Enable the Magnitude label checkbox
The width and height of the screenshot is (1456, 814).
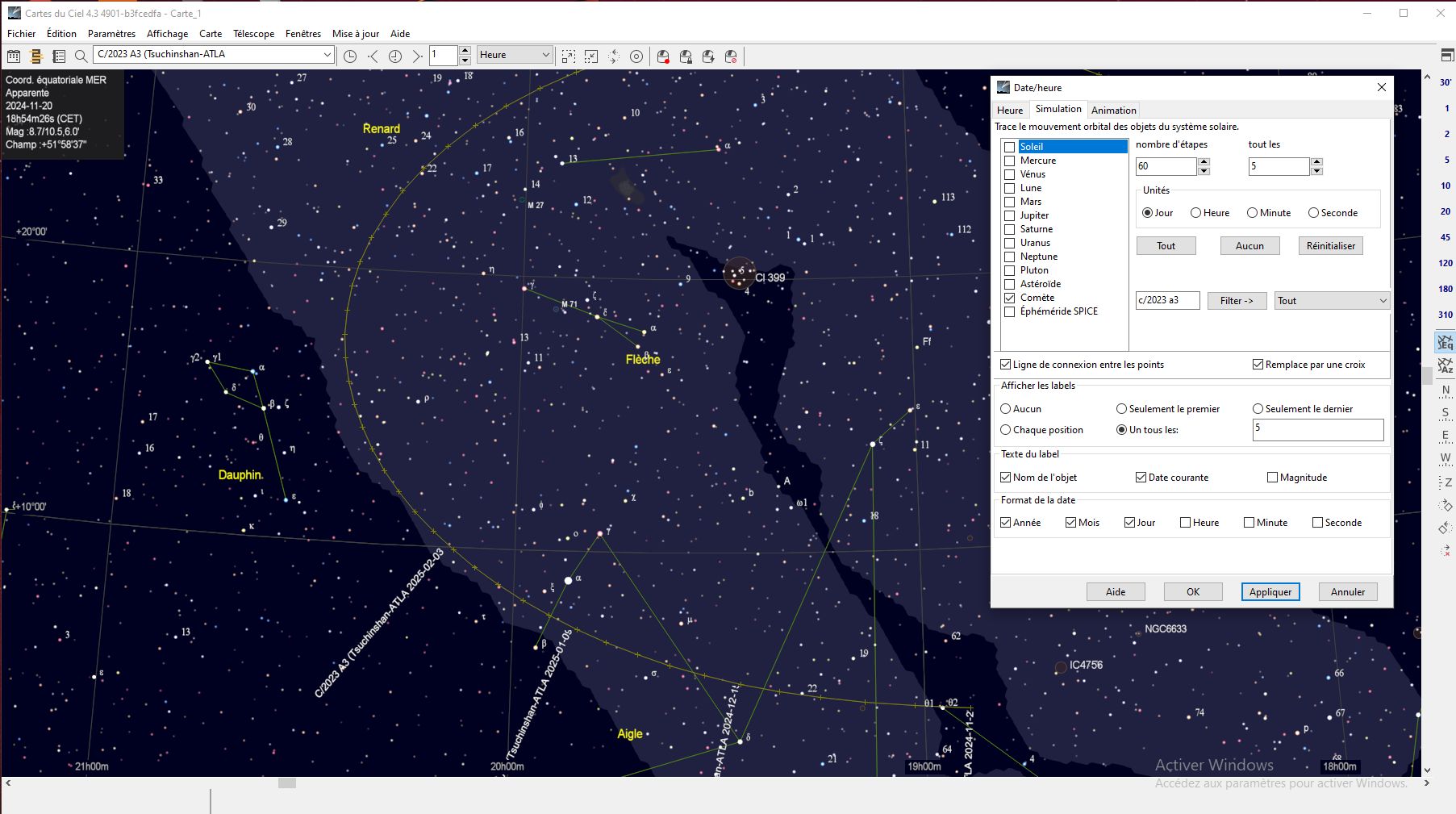click(x=1272, y=478)
